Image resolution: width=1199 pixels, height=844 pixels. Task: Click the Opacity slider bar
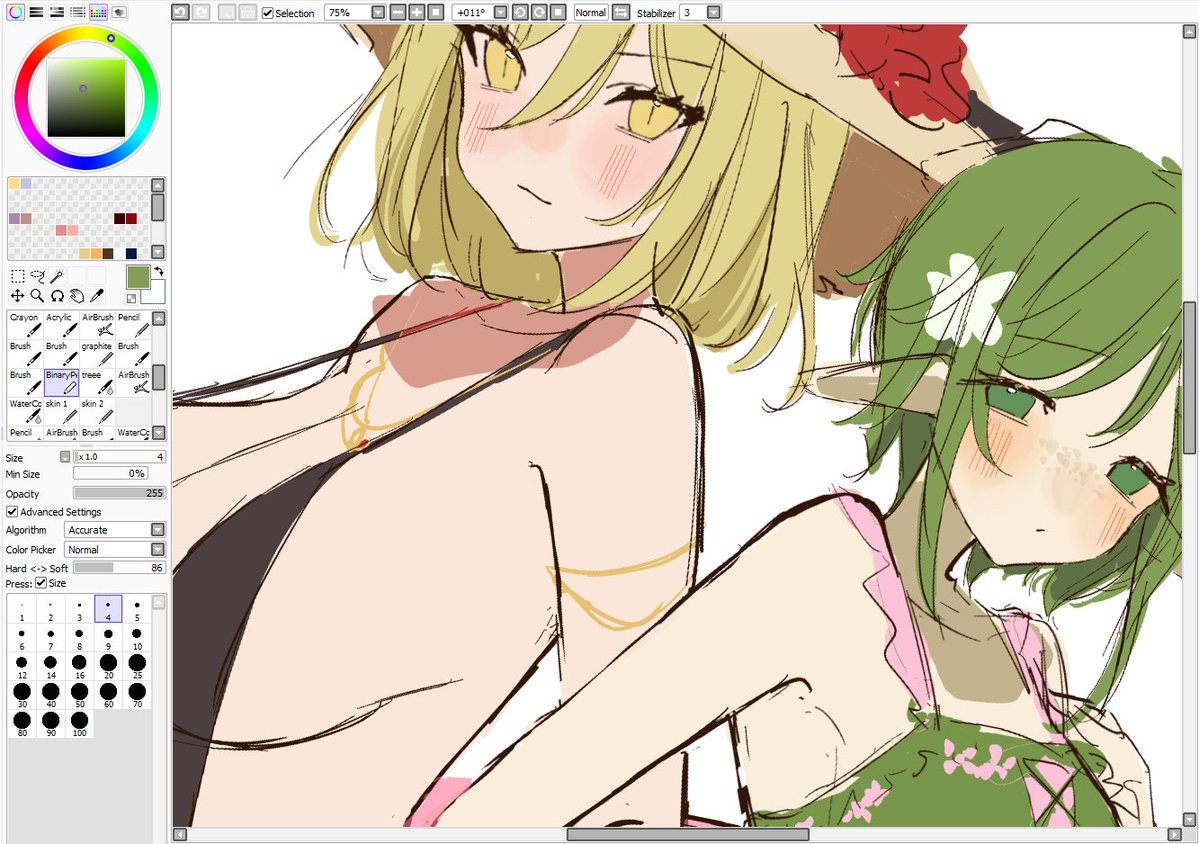(119, 493)
